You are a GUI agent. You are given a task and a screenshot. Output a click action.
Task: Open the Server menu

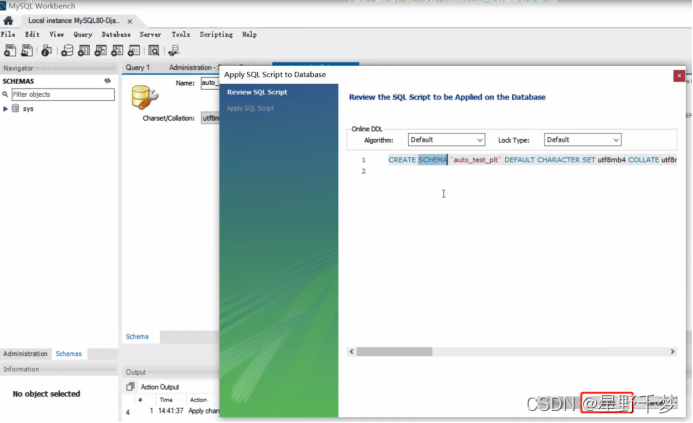coord(150,34)
